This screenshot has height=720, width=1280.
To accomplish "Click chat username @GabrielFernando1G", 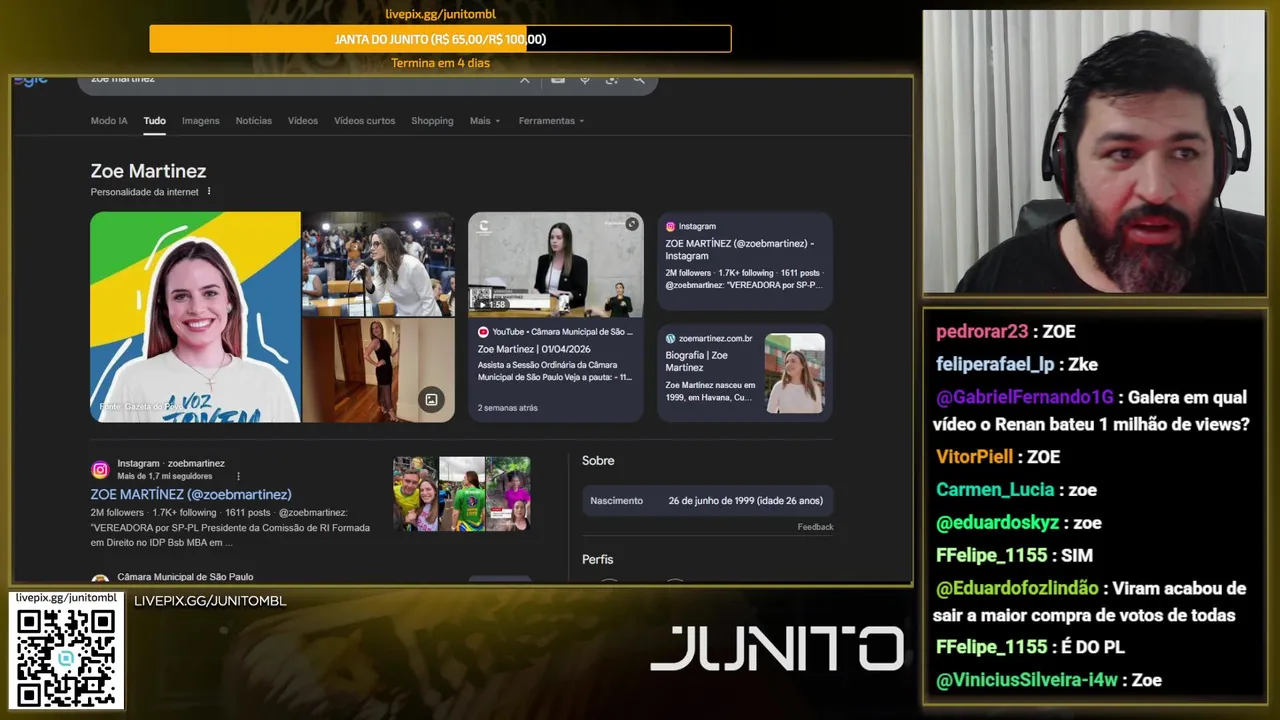I will (1026, 398).
